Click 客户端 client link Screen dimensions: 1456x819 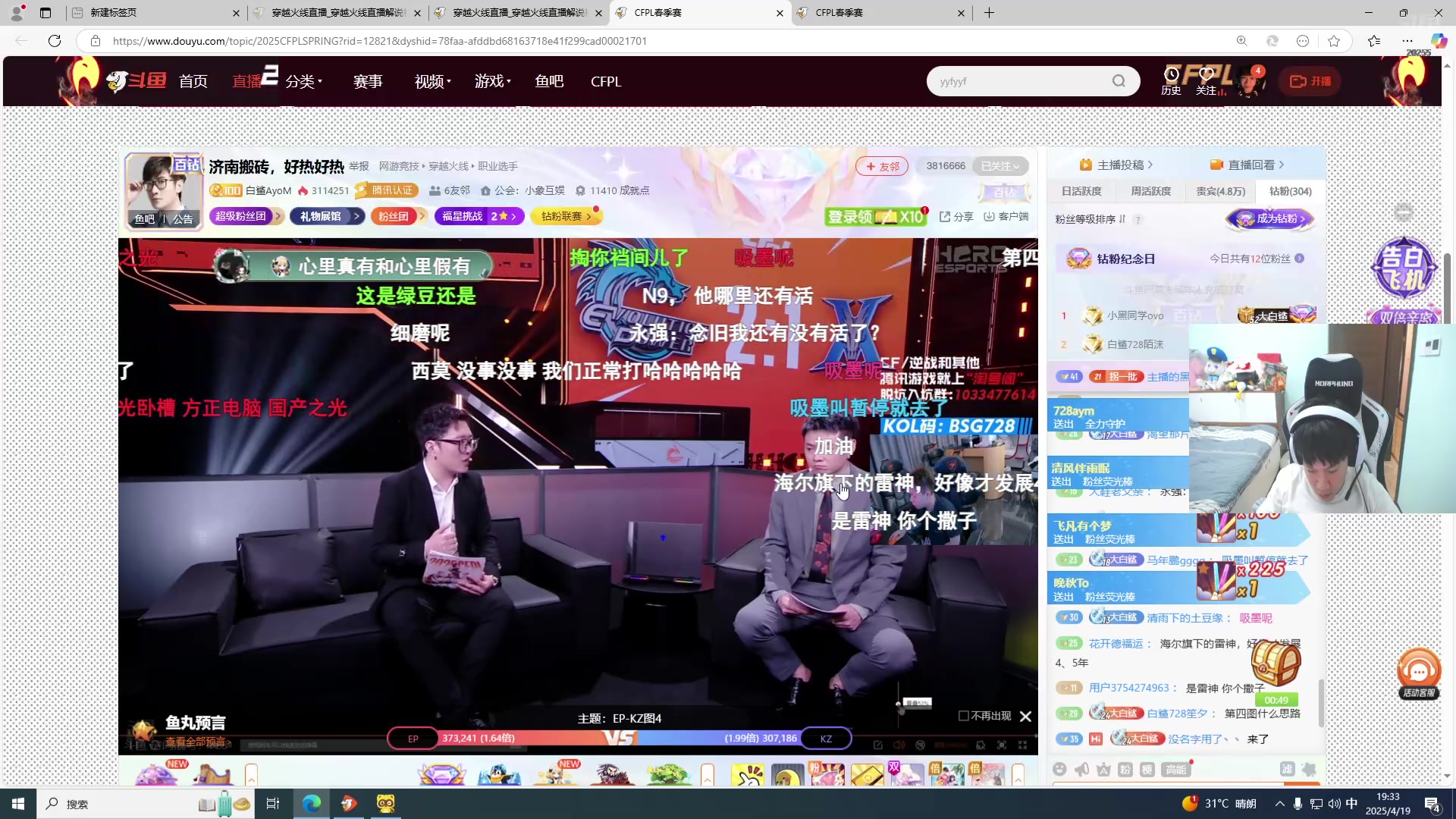click(1006, 216)
